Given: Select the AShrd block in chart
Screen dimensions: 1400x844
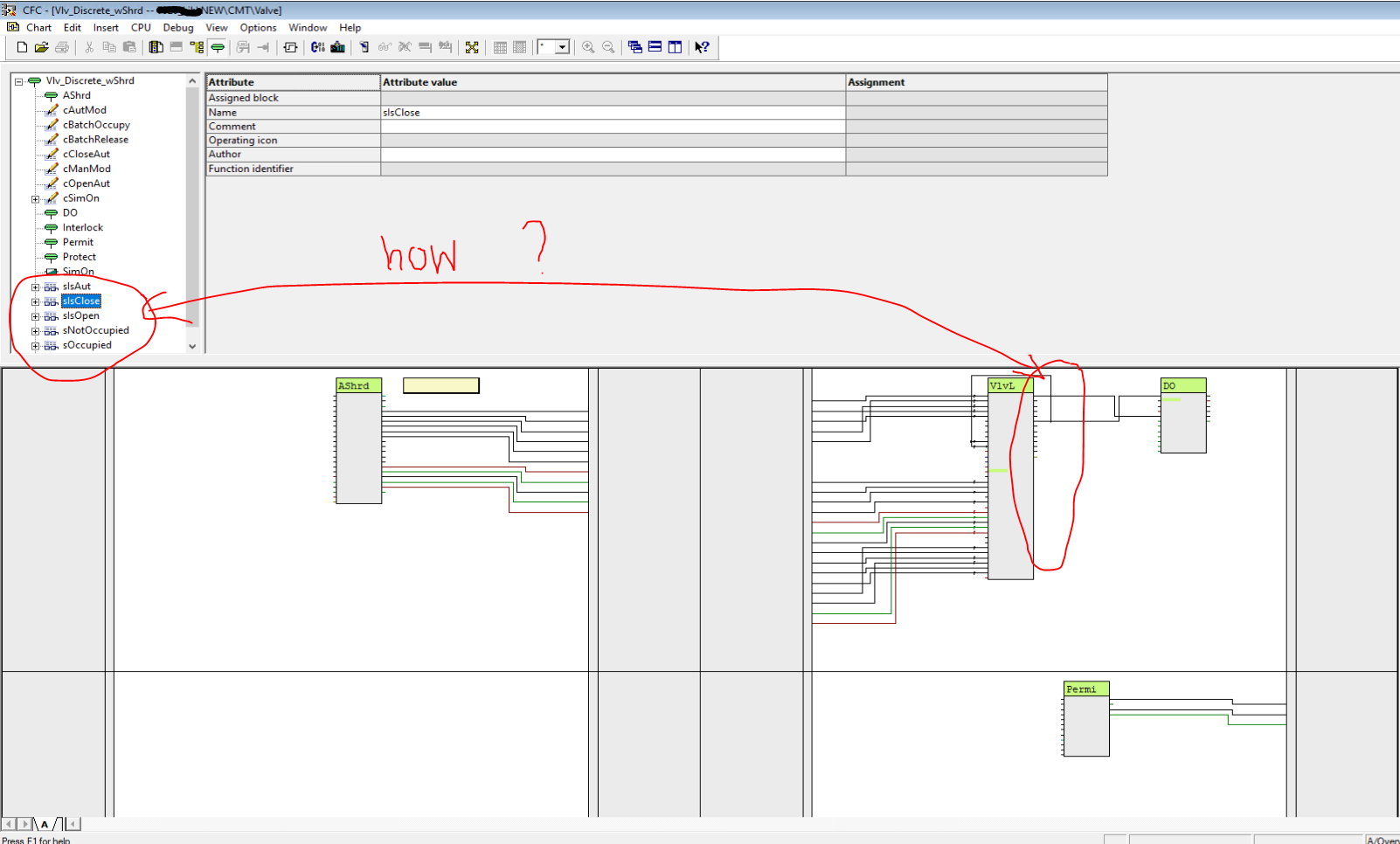Looking at the screenshot, I should 359,440.
